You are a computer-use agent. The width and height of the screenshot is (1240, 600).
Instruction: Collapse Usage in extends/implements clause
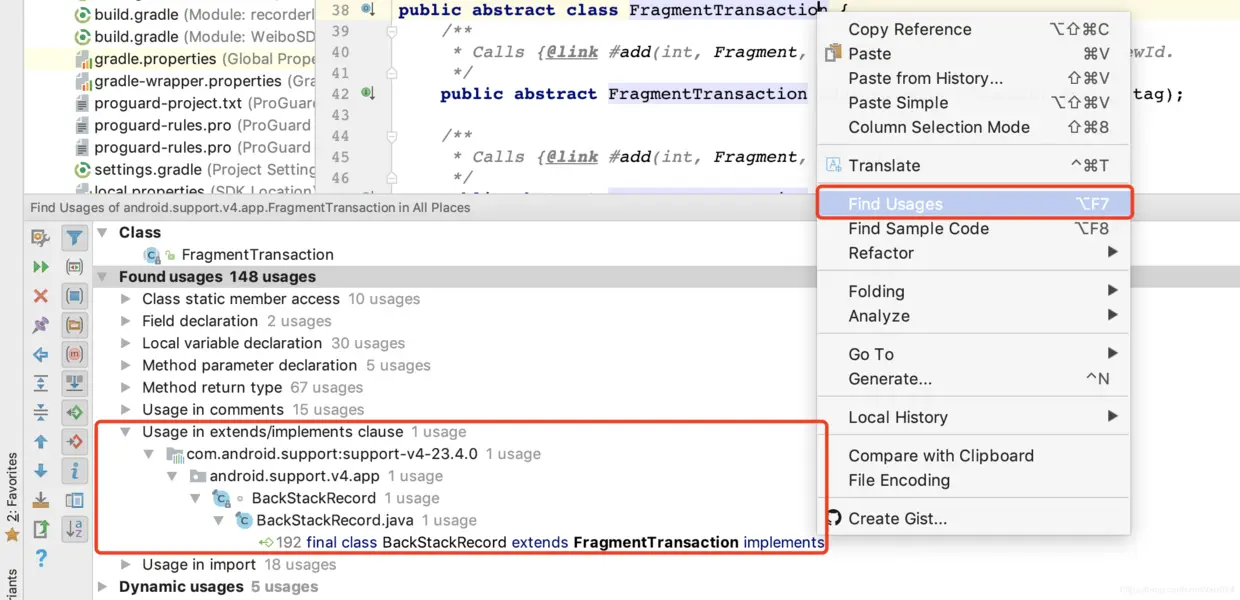pyautogui.click(x=125, y=432)
